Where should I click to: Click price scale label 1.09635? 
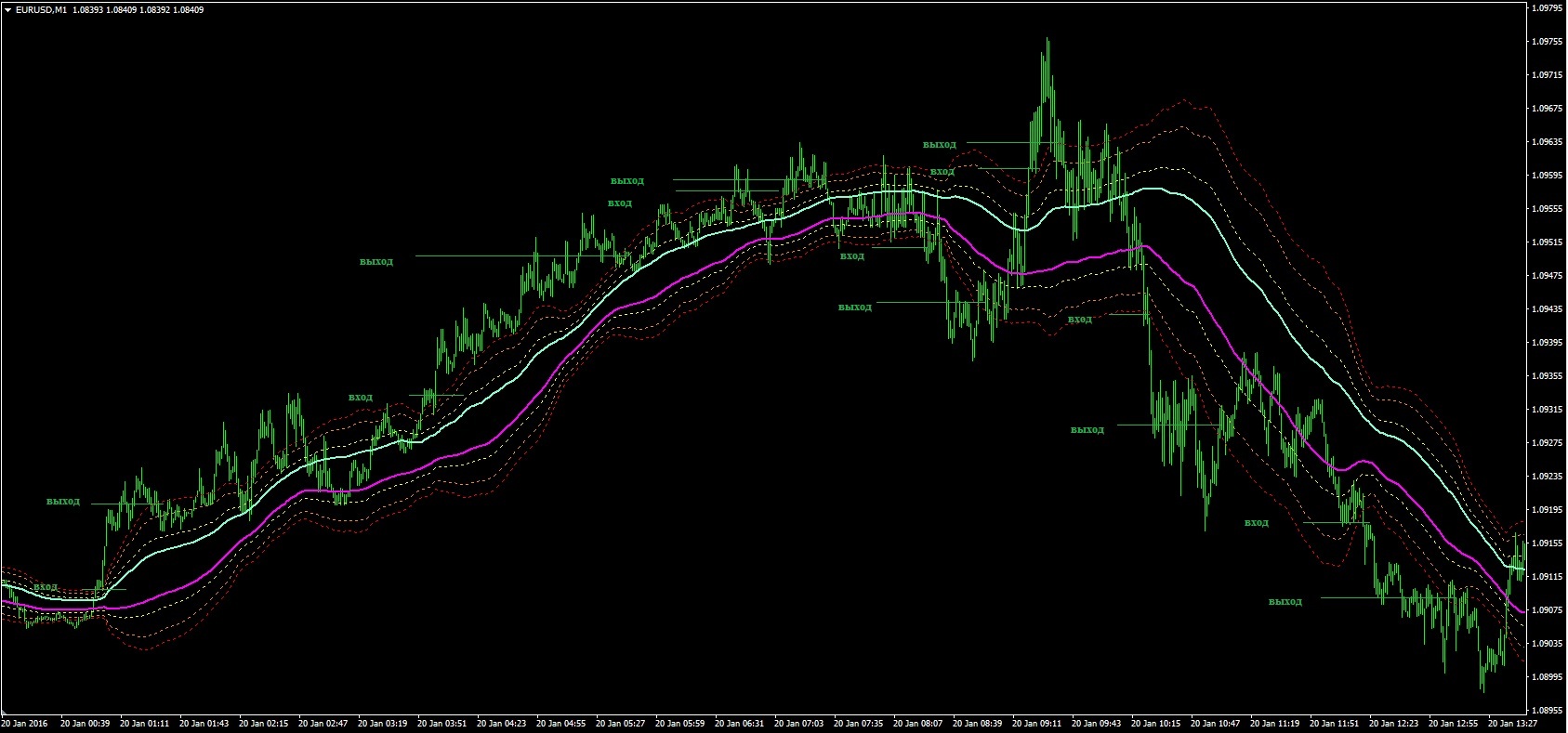point(1548,142)
